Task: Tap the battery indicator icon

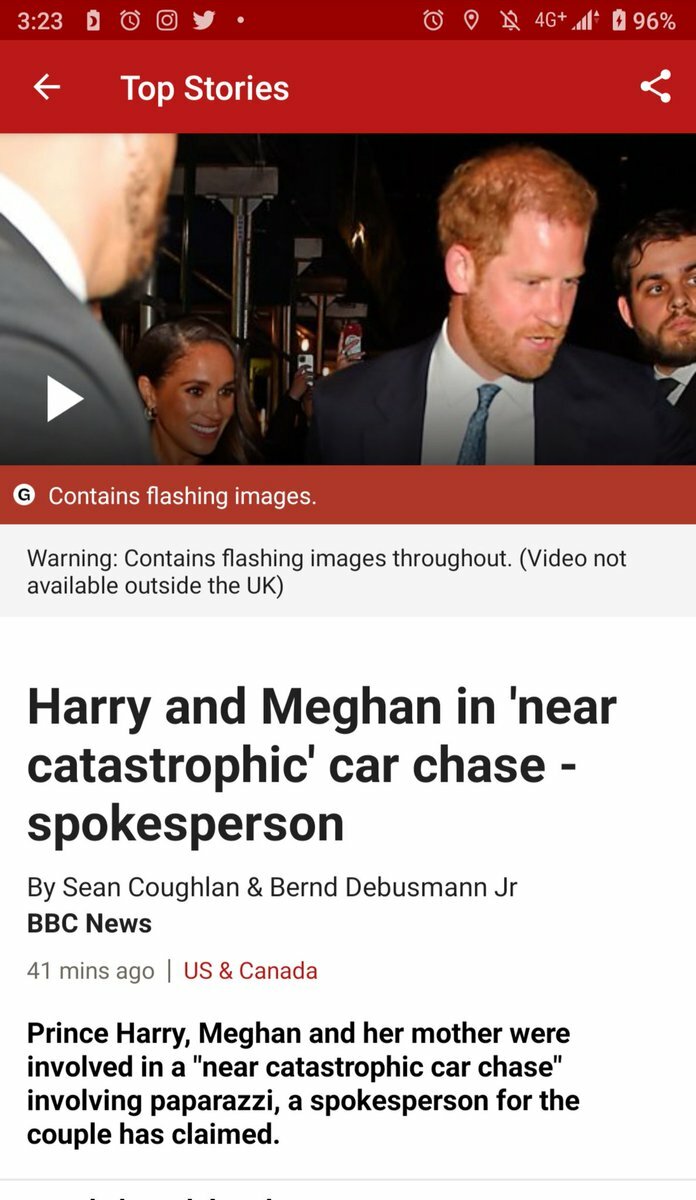Action: 619,20
